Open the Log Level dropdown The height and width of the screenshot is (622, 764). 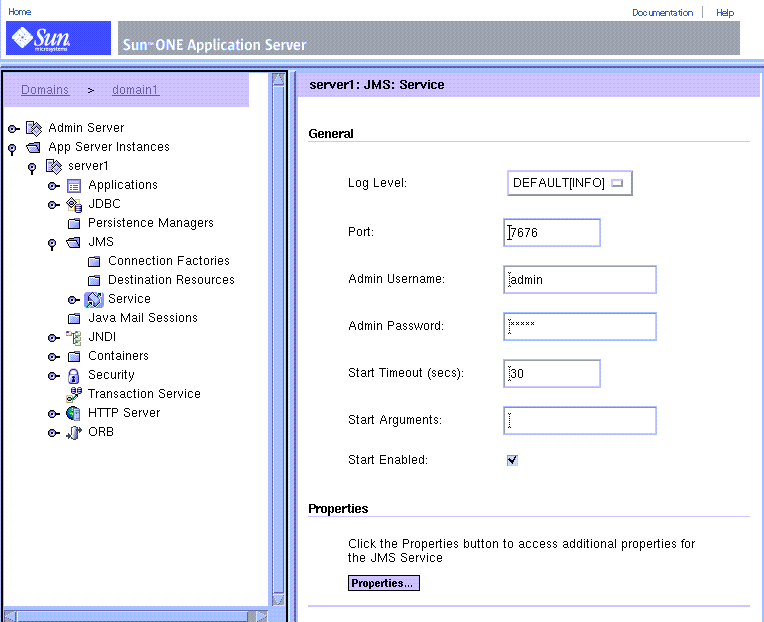[x=570, y=183]
